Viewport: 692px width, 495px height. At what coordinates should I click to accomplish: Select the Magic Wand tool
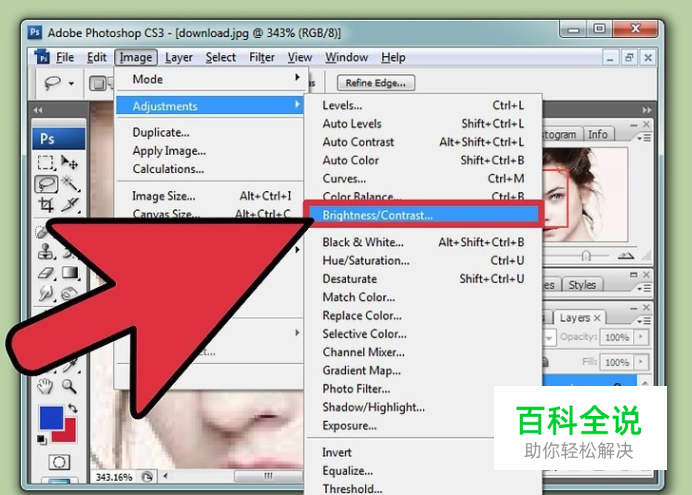70,184
